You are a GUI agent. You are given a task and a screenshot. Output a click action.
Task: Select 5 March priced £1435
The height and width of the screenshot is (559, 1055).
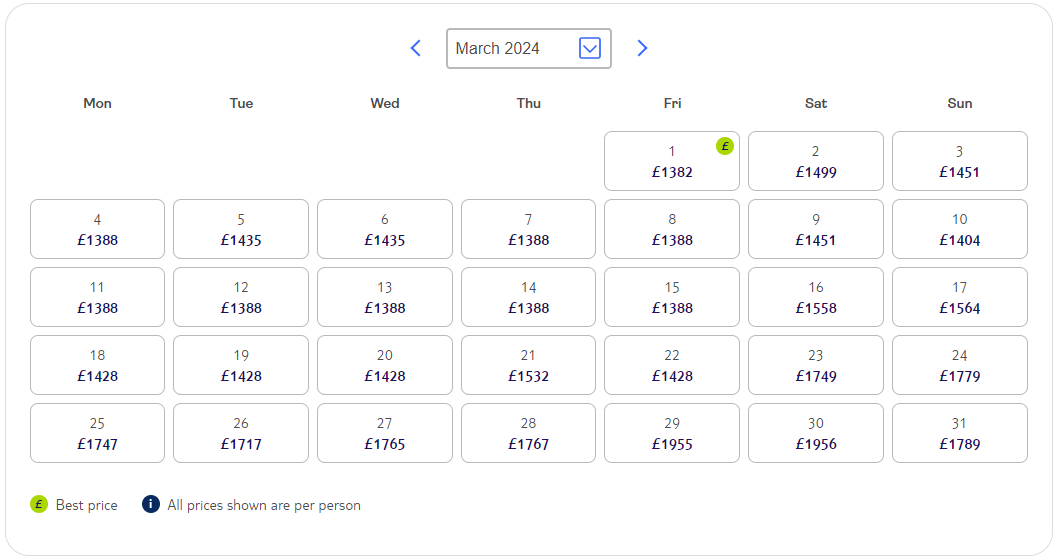[241, 229]
